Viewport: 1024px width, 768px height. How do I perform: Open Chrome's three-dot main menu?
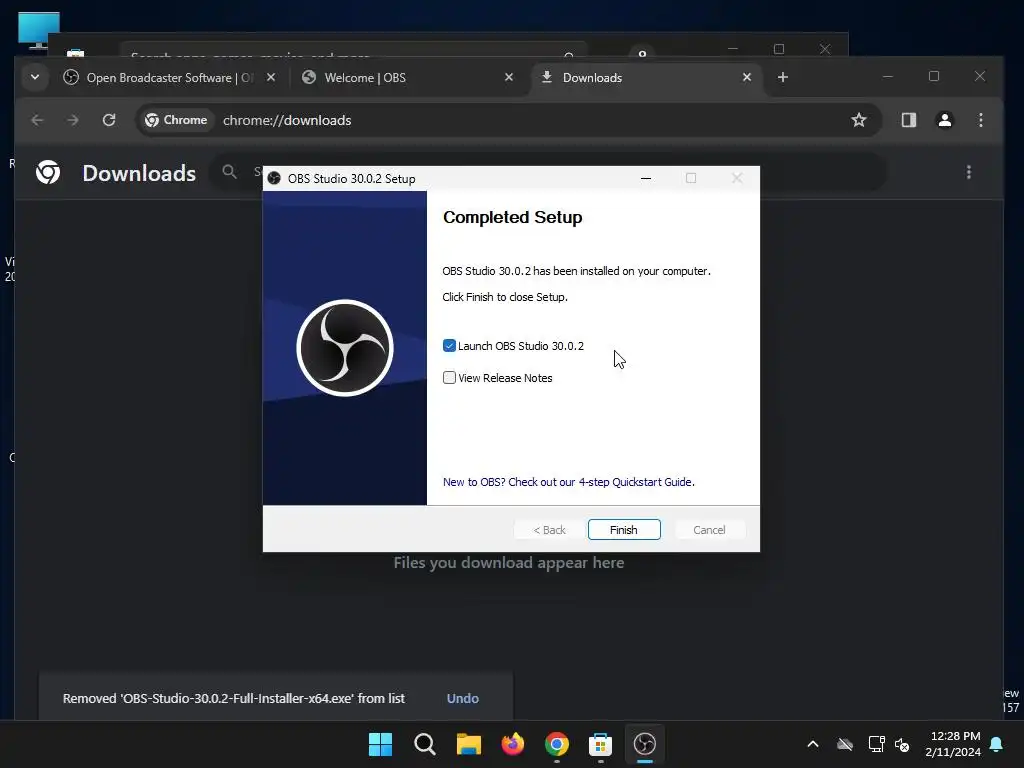(980, 120)
